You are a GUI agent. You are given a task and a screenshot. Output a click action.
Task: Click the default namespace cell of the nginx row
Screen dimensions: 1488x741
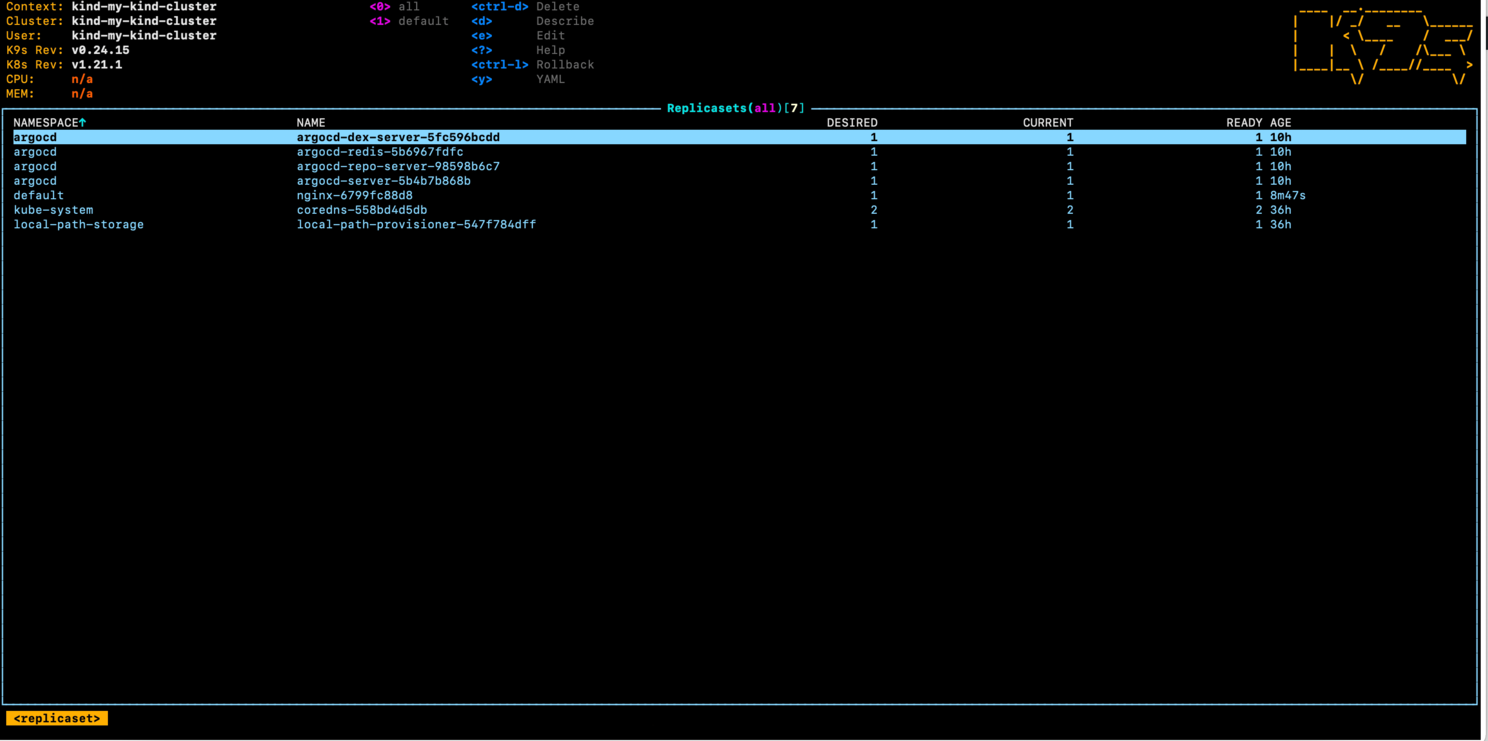(x=38, y=195)
